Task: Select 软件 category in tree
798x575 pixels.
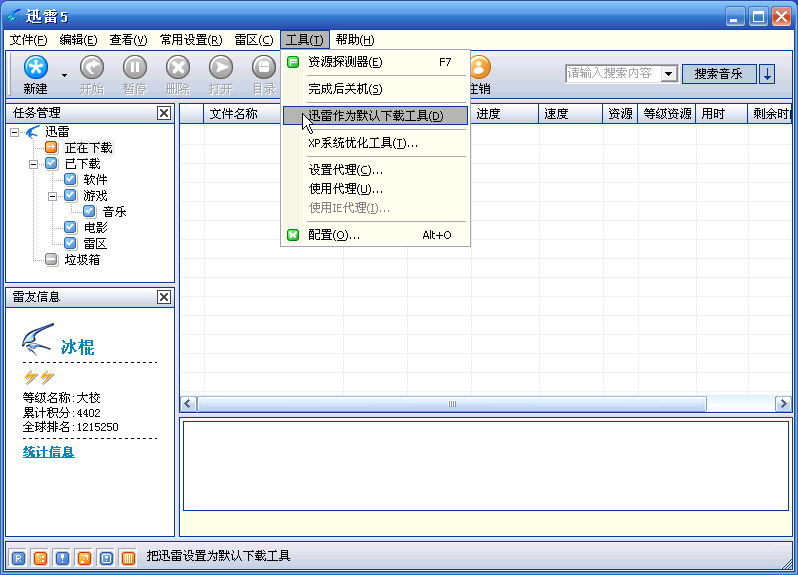Action: point(95,180)
